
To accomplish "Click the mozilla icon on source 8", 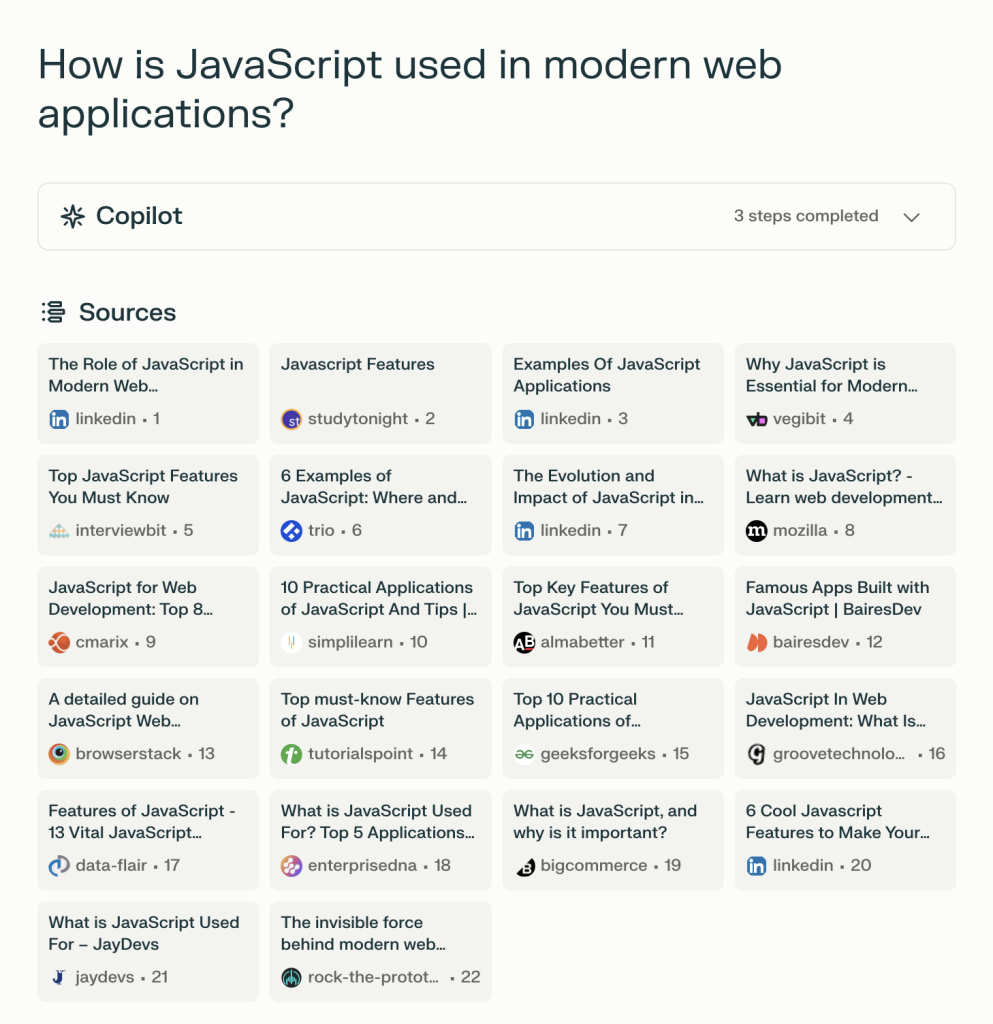I will [757, 531].
